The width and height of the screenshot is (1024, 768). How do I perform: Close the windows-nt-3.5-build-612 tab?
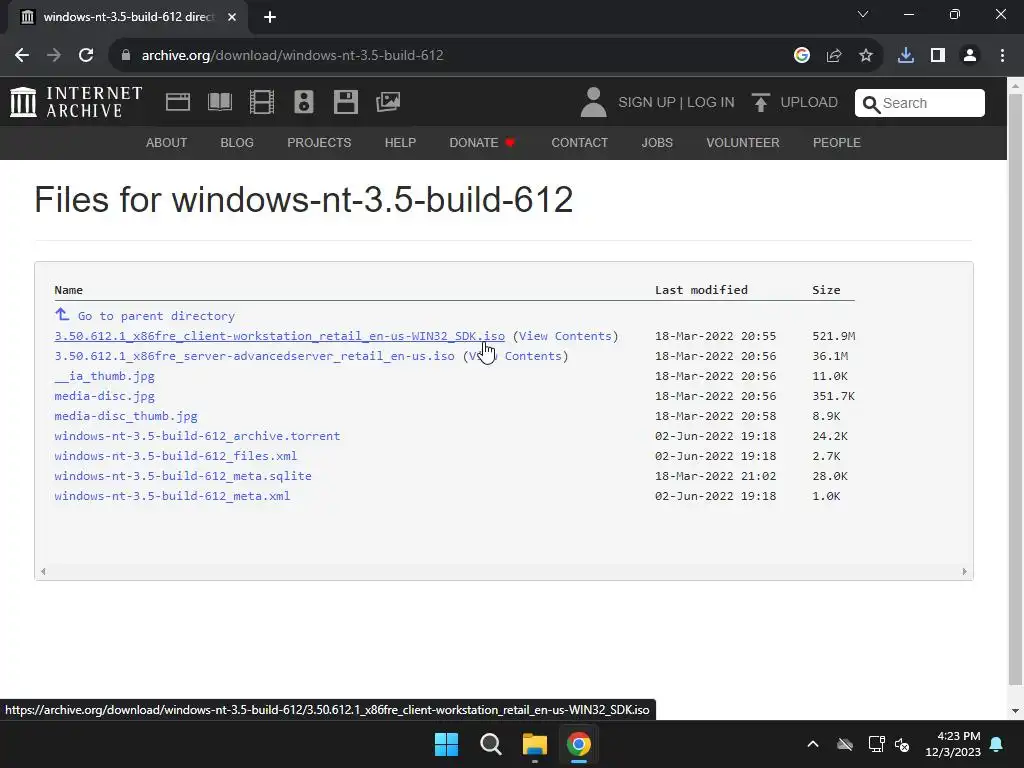pyautogui.click(x=232, y=17)
